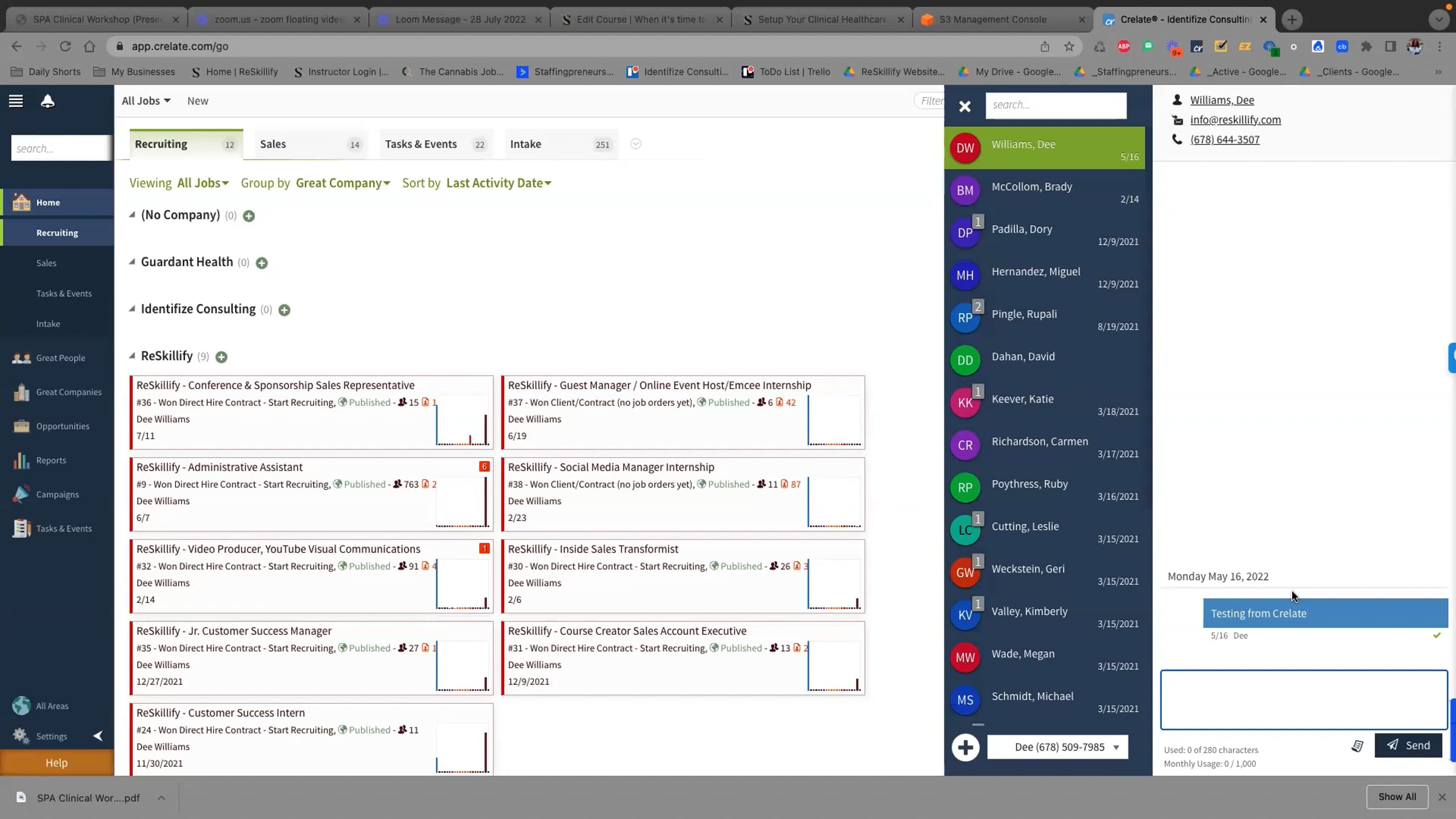1456x819 pixels.
Task: Open the Group by Great Company dropdown
Action: point(343,183)
